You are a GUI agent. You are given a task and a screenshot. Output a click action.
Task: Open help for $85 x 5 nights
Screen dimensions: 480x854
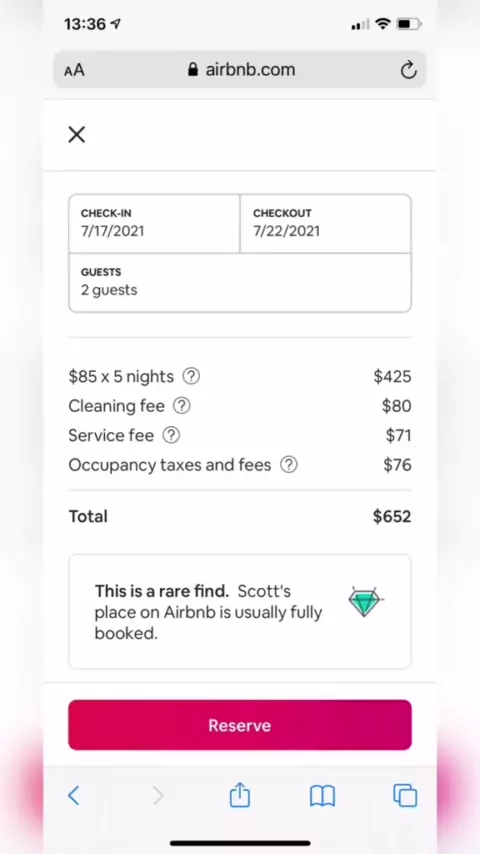pyautogui.click(x=191, y=376)
